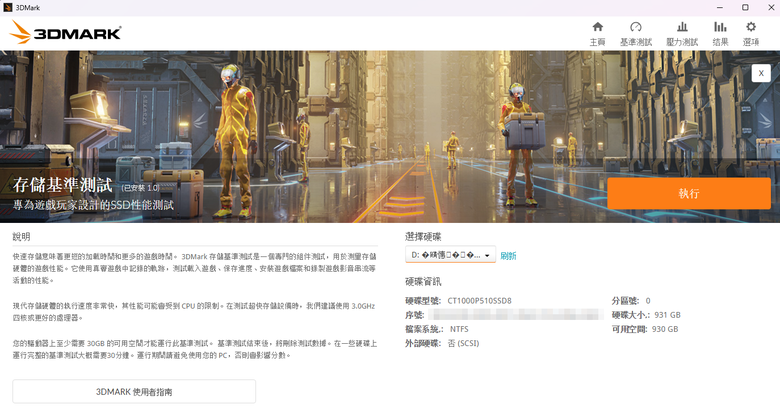The height and width of the screenshot is (409, 780).
Task: Click the 931 GB drive size value
Action: click(667, 315)
